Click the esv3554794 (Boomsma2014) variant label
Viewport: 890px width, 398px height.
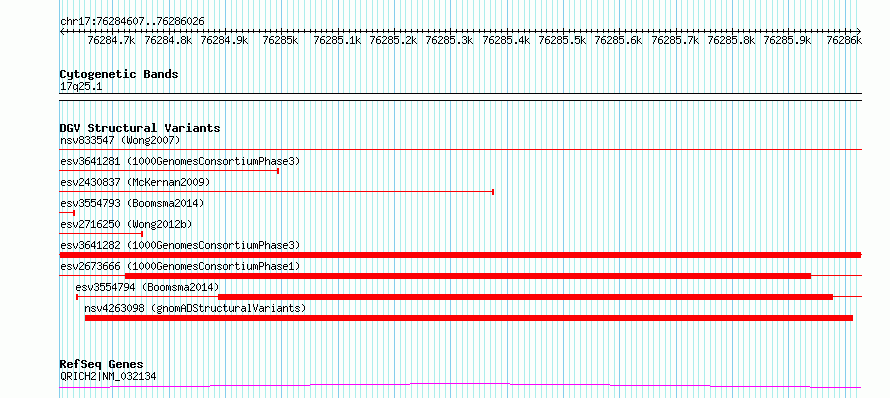147,287
